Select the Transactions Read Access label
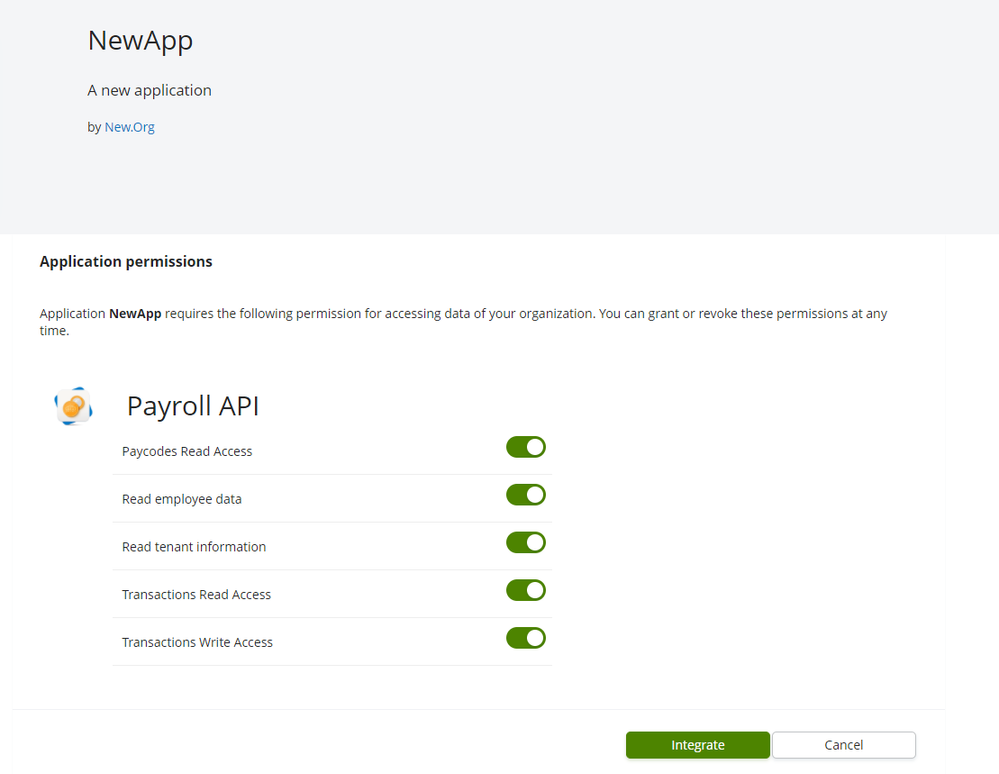The height and width of the screenshot is (774, 999). pyautogui.click(x=196, y=594)
